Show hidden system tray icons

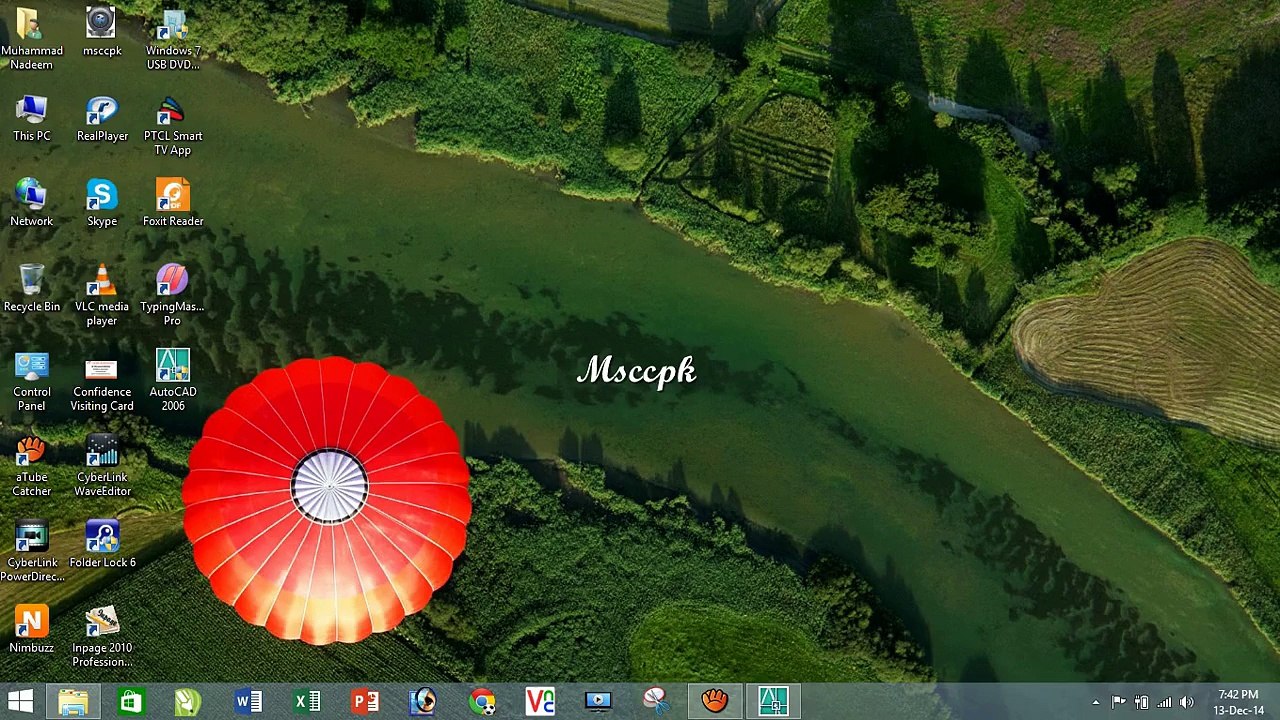click(x=1096, y=702)
